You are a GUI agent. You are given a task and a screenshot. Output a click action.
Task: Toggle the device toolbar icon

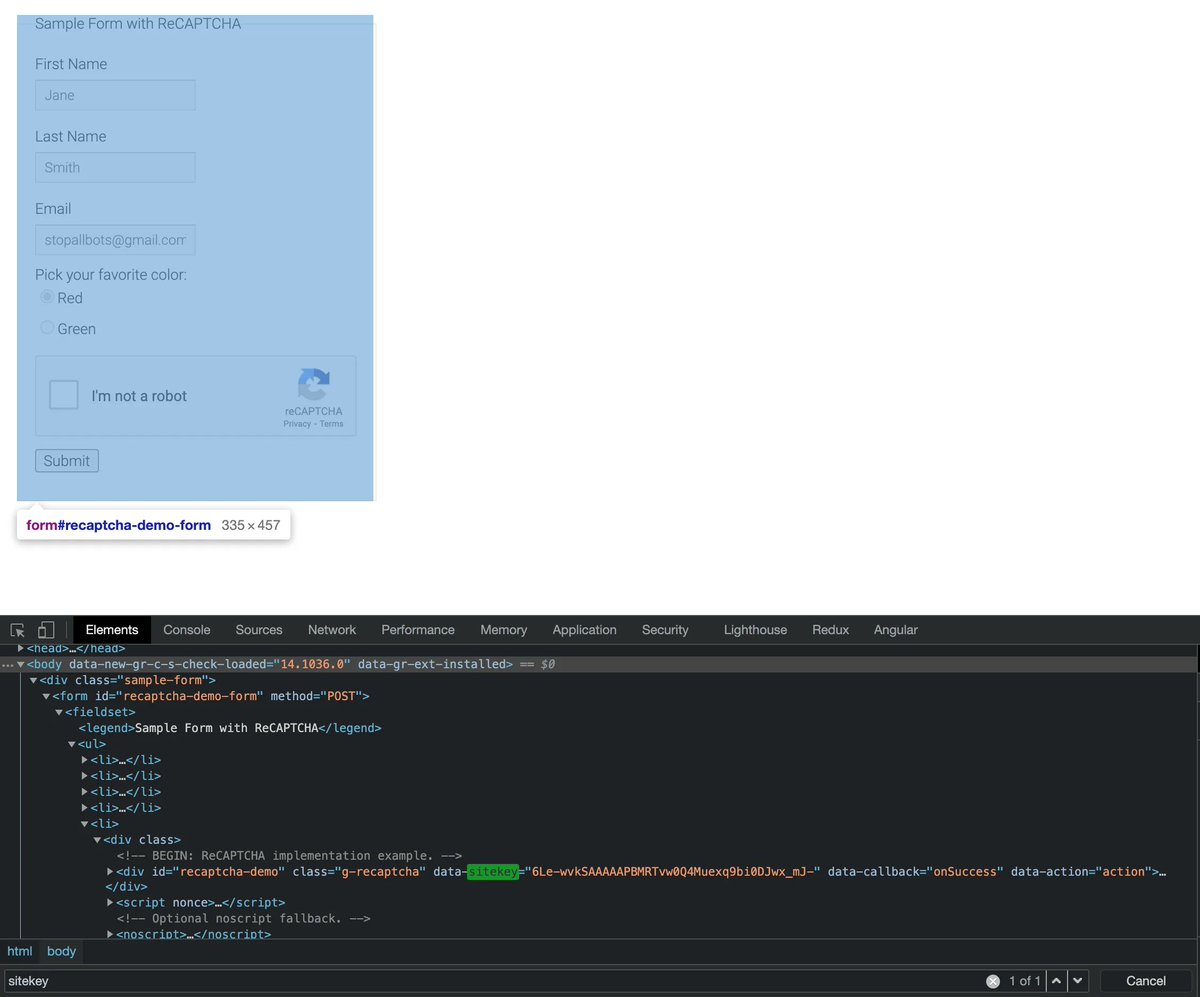(46, 630)
